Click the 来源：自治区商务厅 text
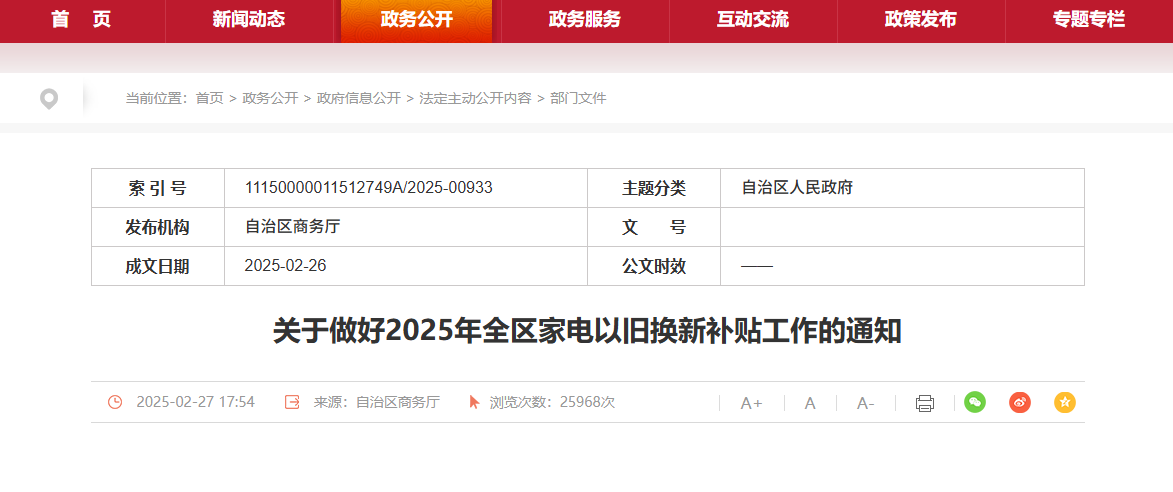 [376, 402]
